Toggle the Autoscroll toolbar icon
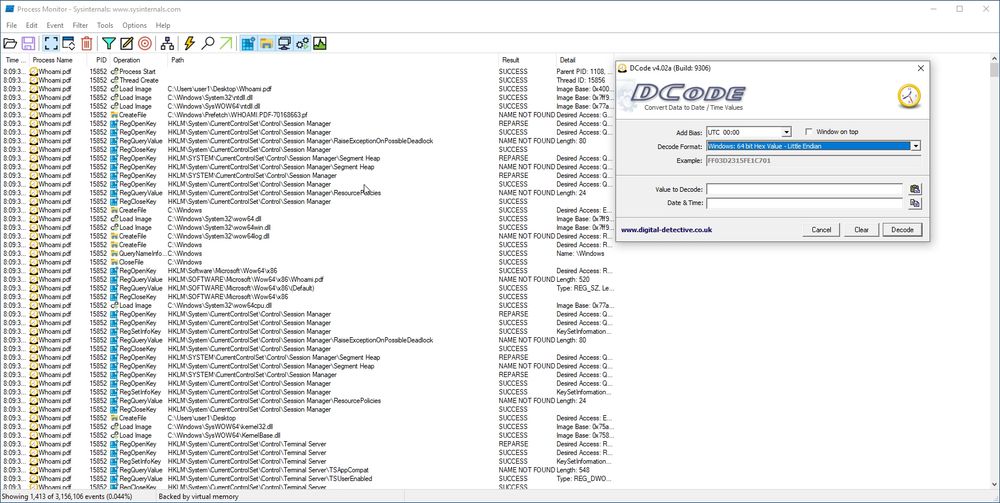 tap(68, 43)
